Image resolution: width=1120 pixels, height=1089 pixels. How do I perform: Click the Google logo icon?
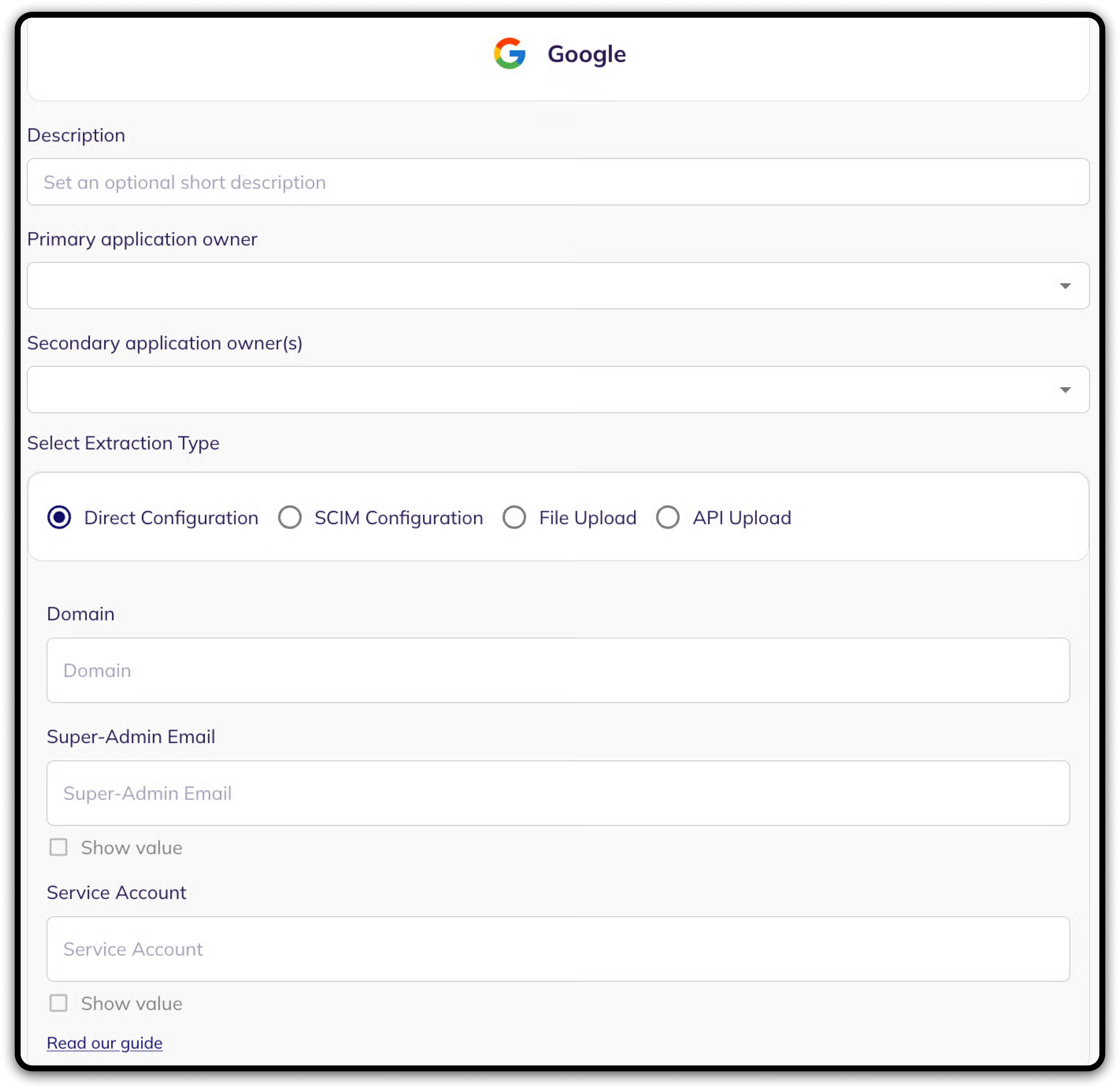pos(509,54)
